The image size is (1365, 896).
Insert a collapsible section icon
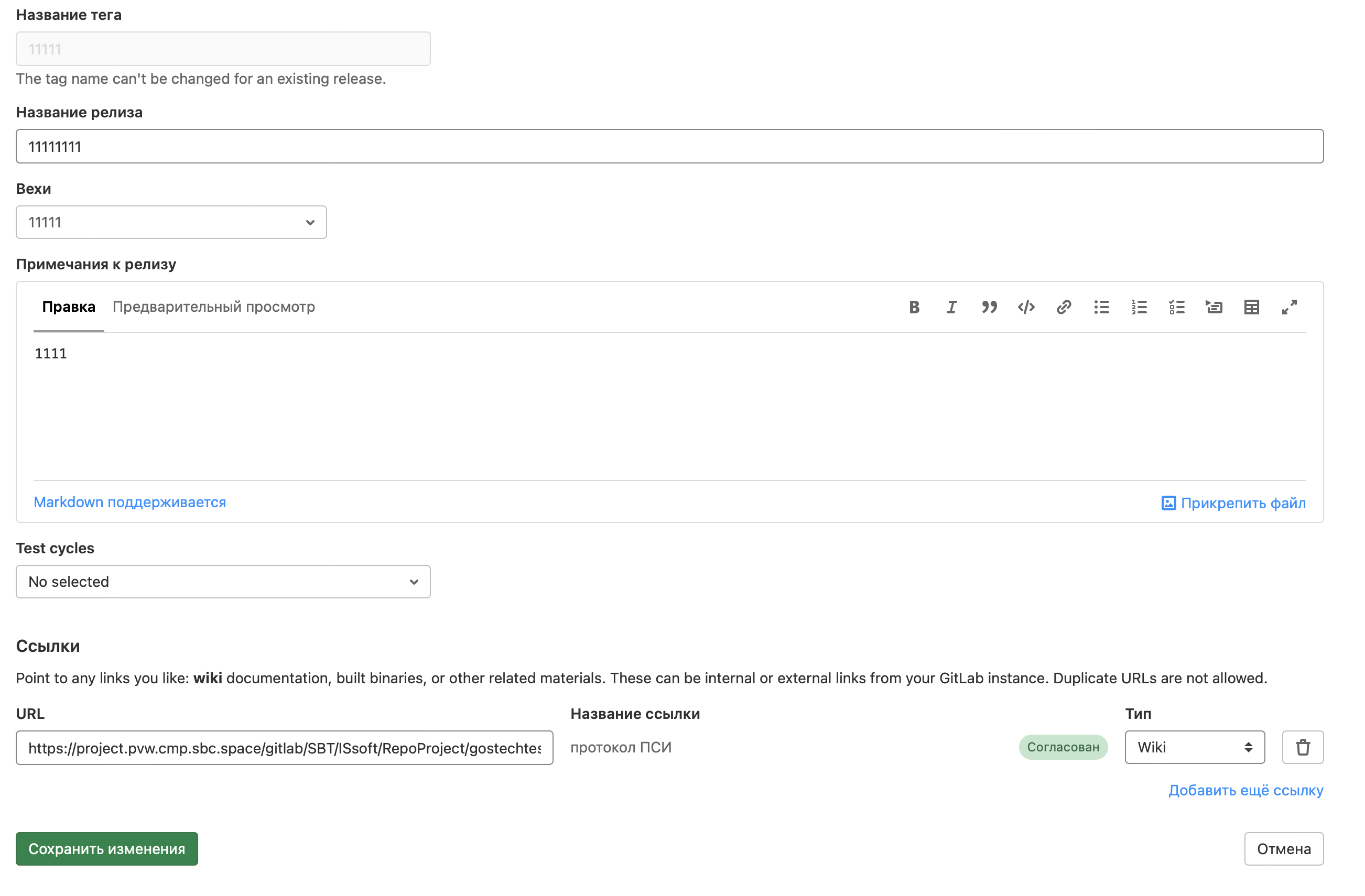click(x=1214, y=307)
